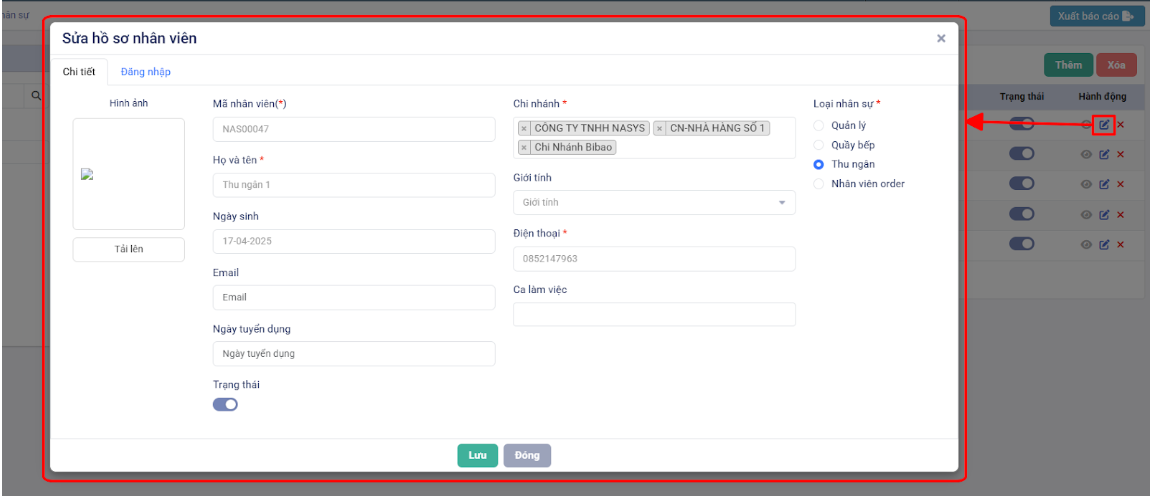The image size is (1150, 497).
Task: Remove the CN-NHÀ HÀNG SỐ 1 tag
Action: (660, 129)
